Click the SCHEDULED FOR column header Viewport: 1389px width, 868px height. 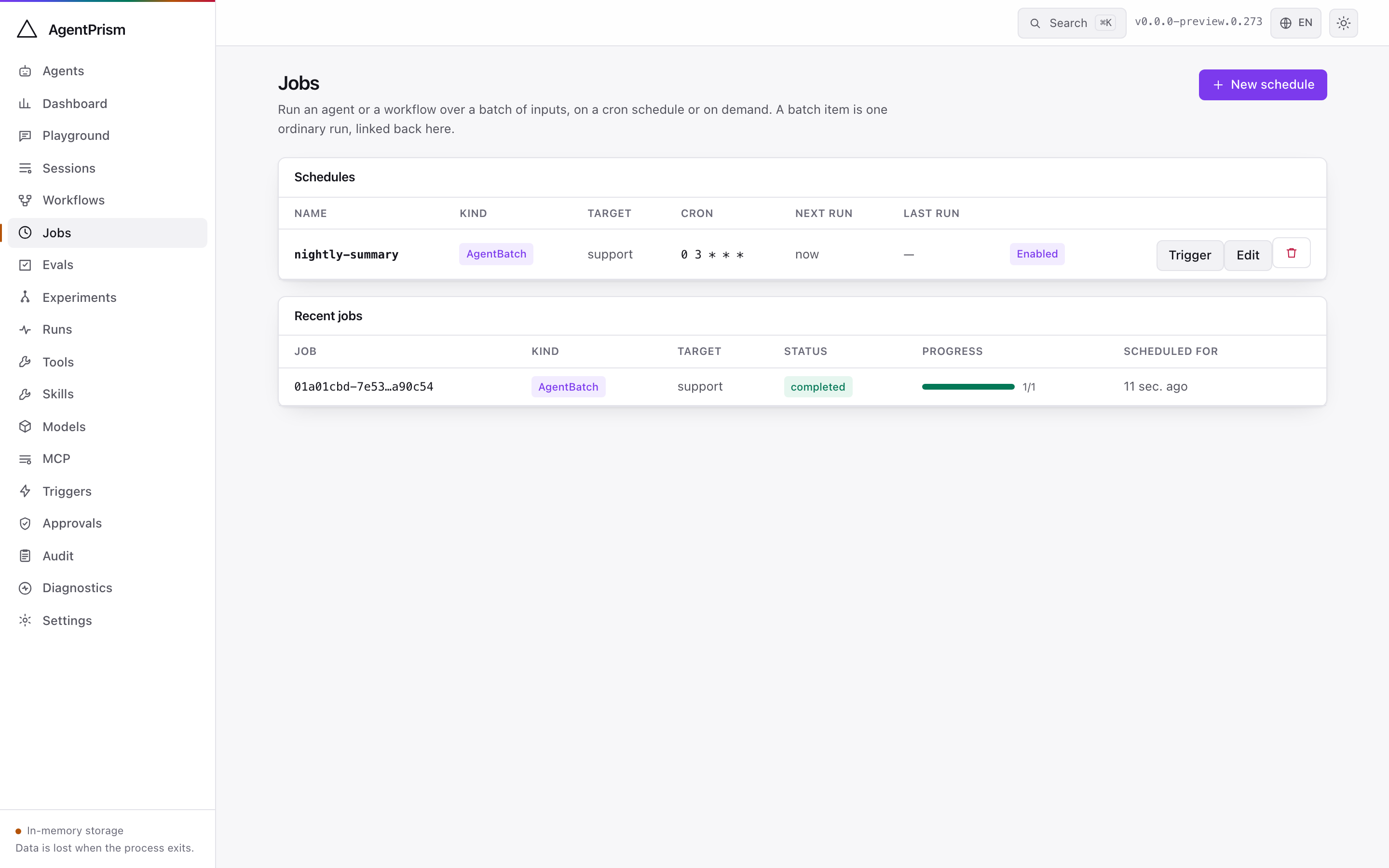(1171, 352)
